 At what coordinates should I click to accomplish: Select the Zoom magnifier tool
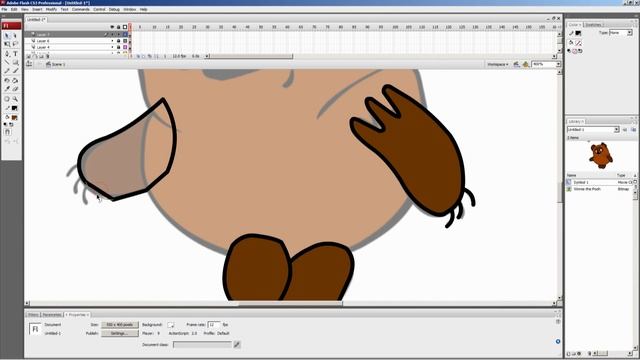[16, 99]
